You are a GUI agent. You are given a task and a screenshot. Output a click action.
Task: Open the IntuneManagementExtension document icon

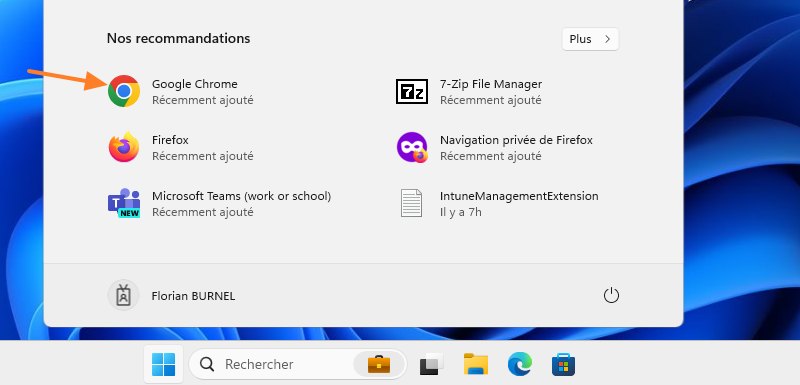click(411, 203)
